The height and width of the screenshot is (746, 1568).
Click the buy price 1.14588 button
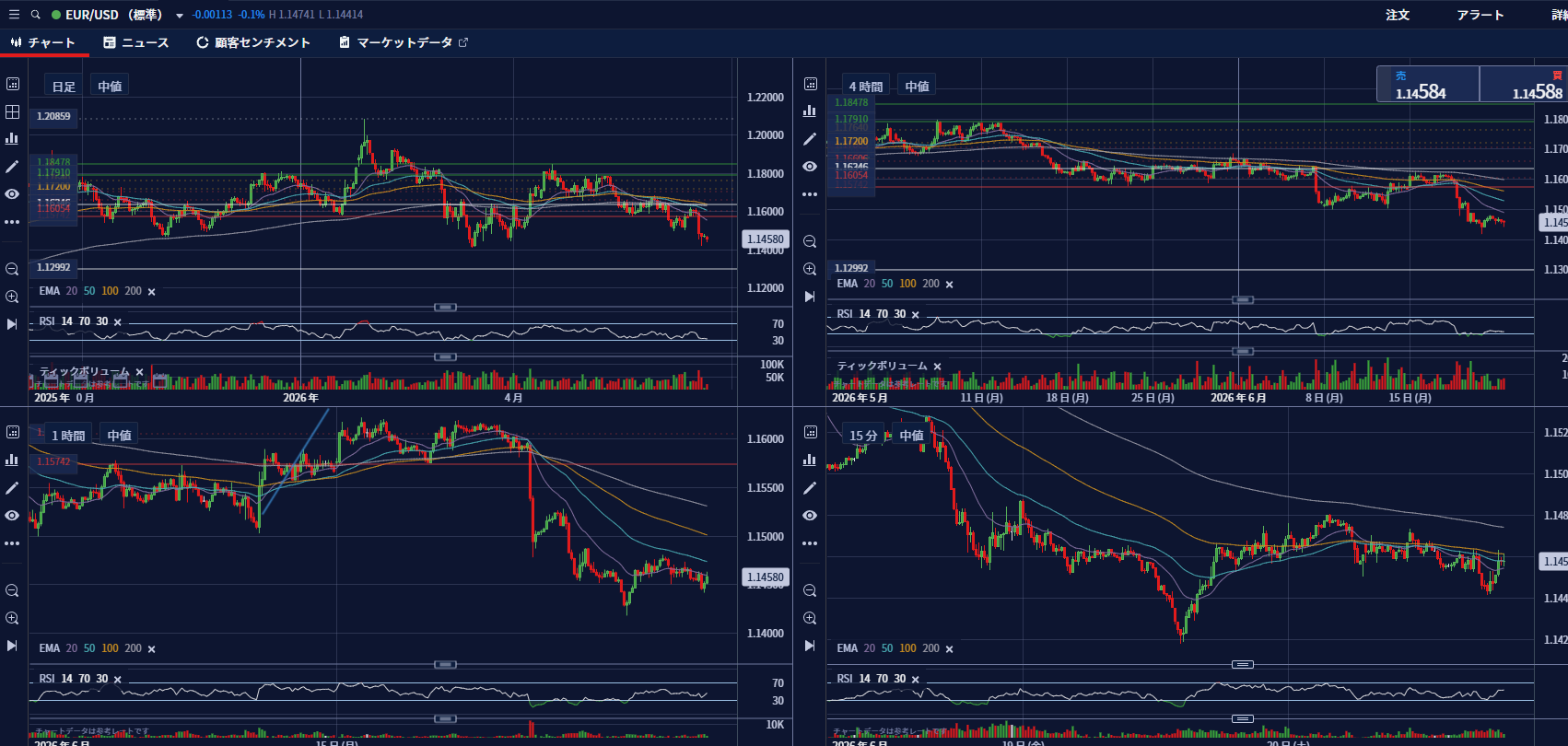point(1524,84)
